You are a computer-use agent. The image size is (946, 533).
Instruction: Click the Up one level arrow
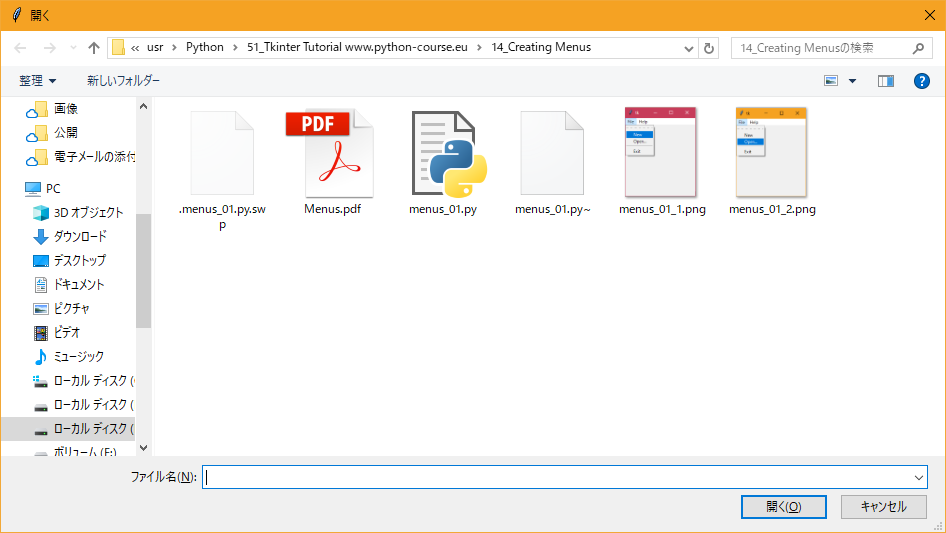click(x=94, y=48)
